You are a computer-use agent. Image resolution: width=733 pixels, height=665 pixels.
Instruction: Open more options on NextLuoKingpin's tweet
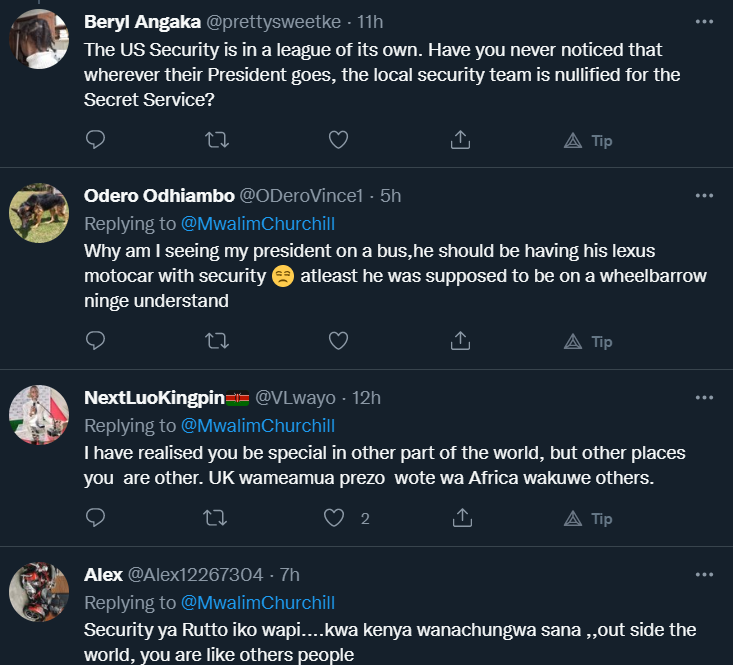click(x=704, y=397)
